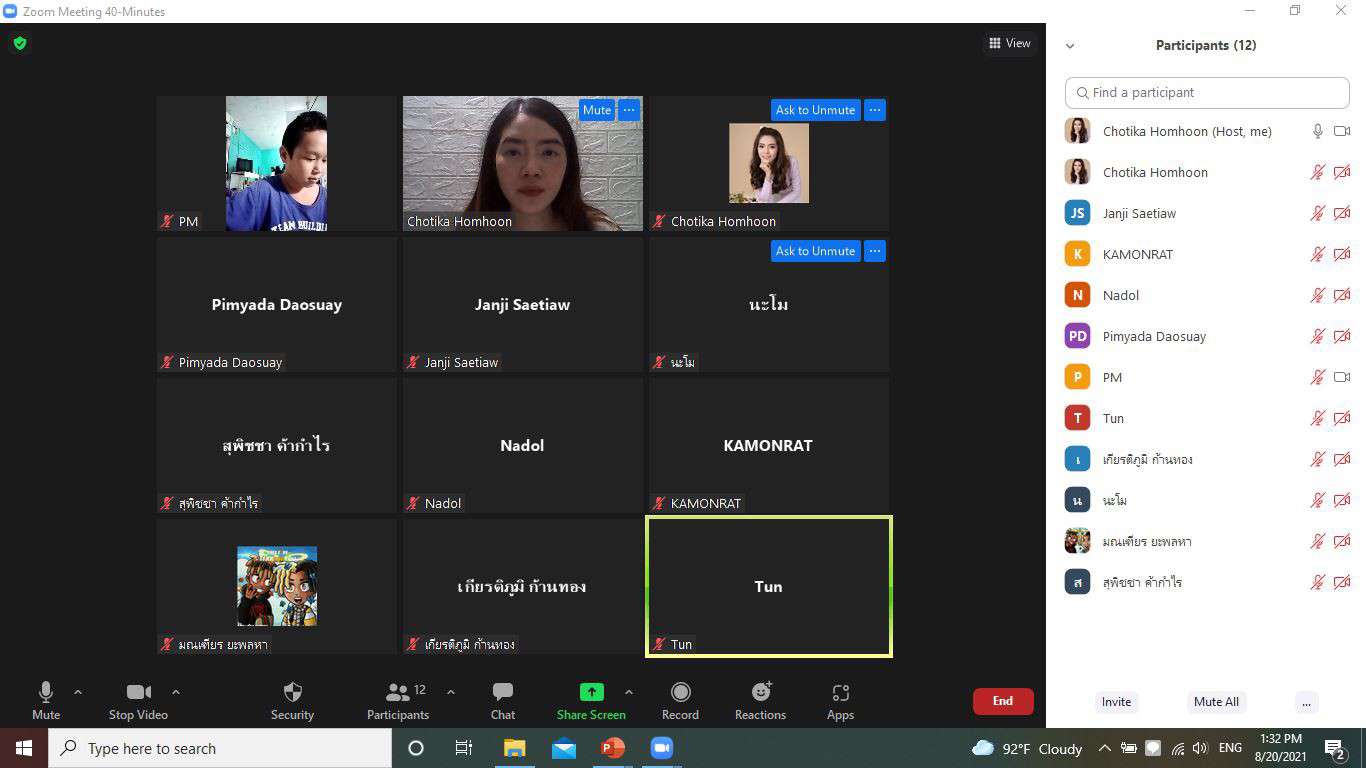Expand audio options arrow next to Mute
Image resolution: width=1366 pixels, height=768 pixels.
pos(78,692)
